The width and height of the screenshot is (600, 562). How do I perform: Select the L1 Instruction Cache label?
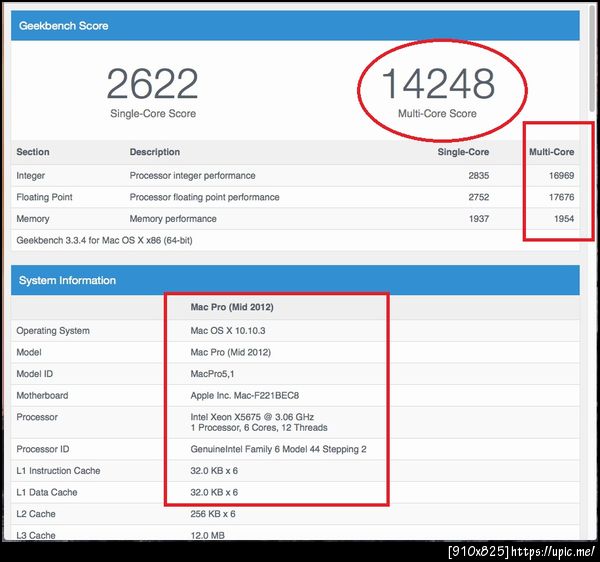point(58,471)
